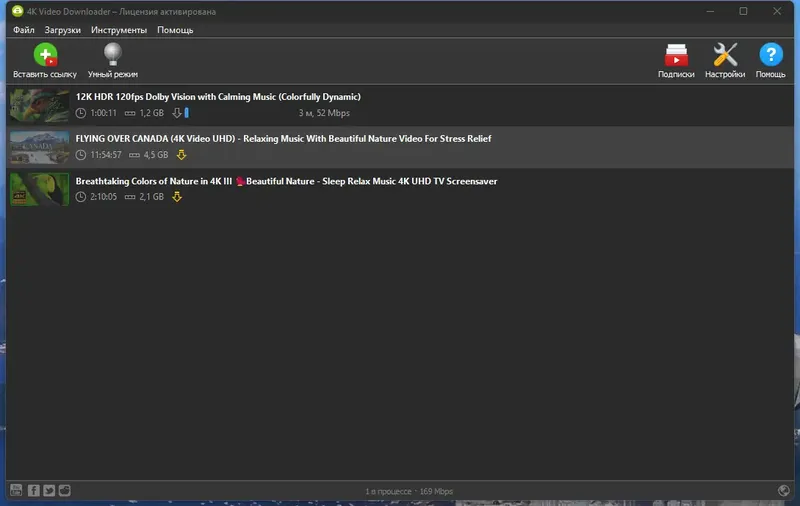Screen dimensions: 800x506
Task: Click the 11:54:57 duration text
Action: 106,155
